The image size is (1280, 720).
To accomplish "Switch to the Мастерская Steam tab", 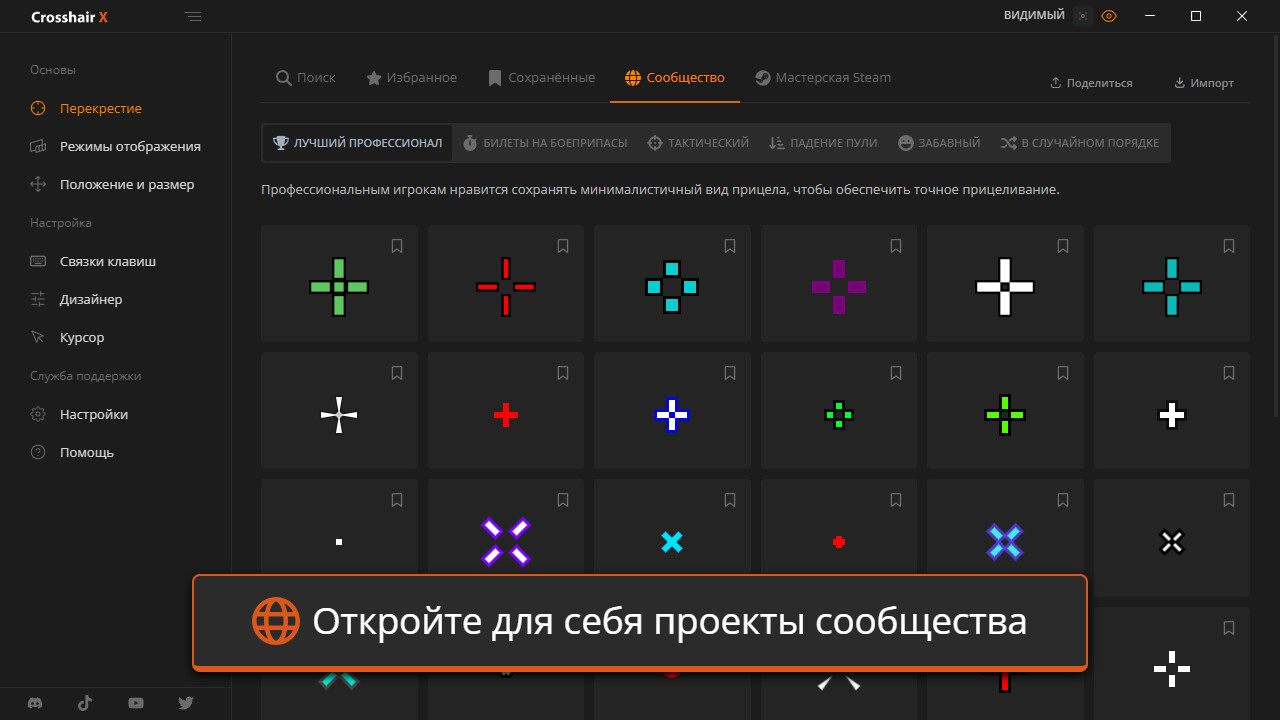I will (823, 77).
